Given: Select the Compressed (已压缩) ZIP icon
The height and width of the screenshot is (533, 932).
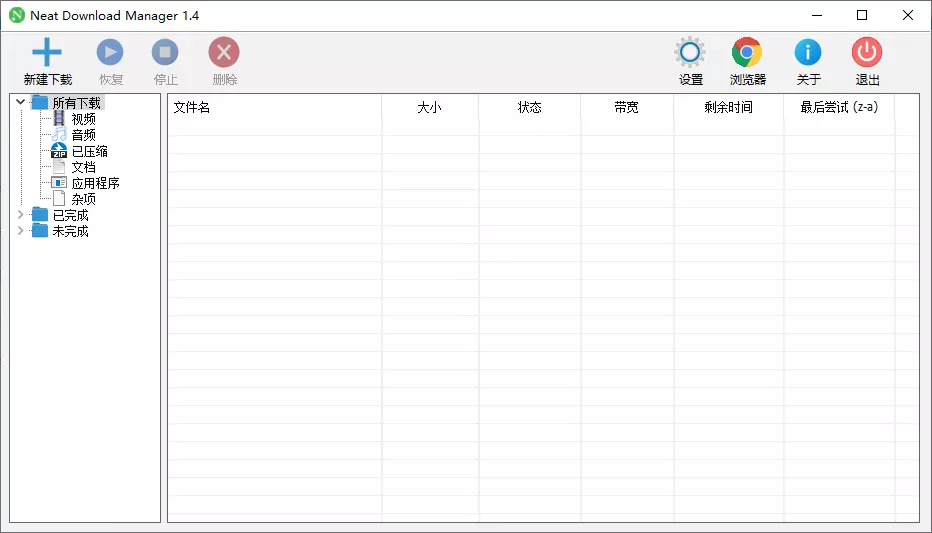Looking at the screenshot, I should (59, 150).
